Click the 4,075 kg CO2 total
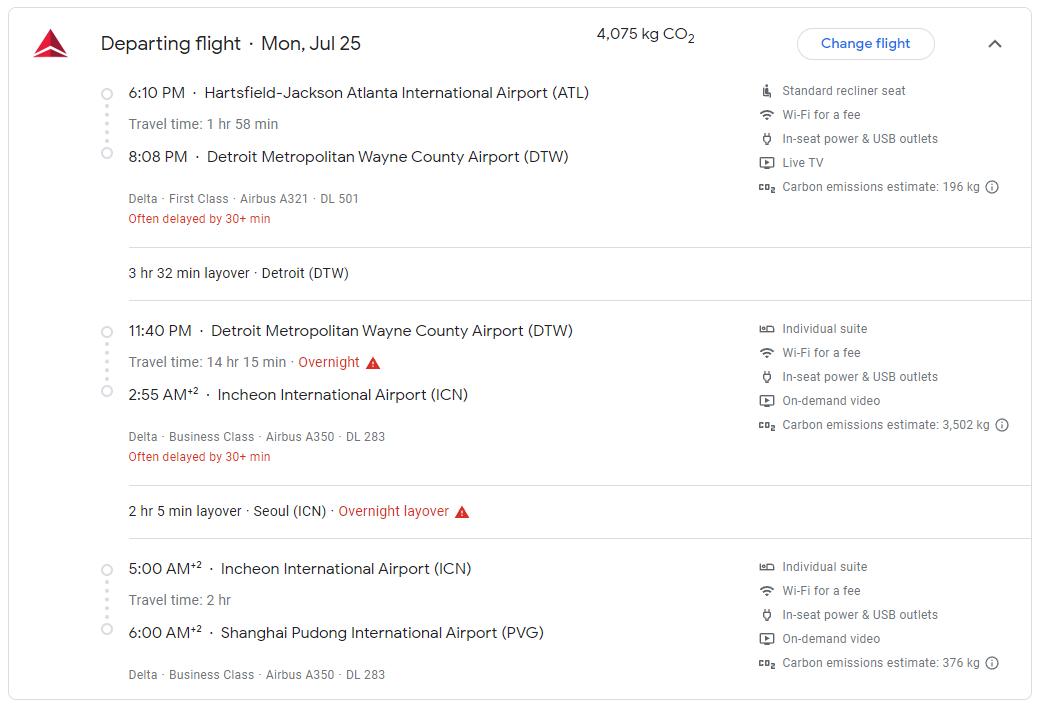 pos(645,35)
